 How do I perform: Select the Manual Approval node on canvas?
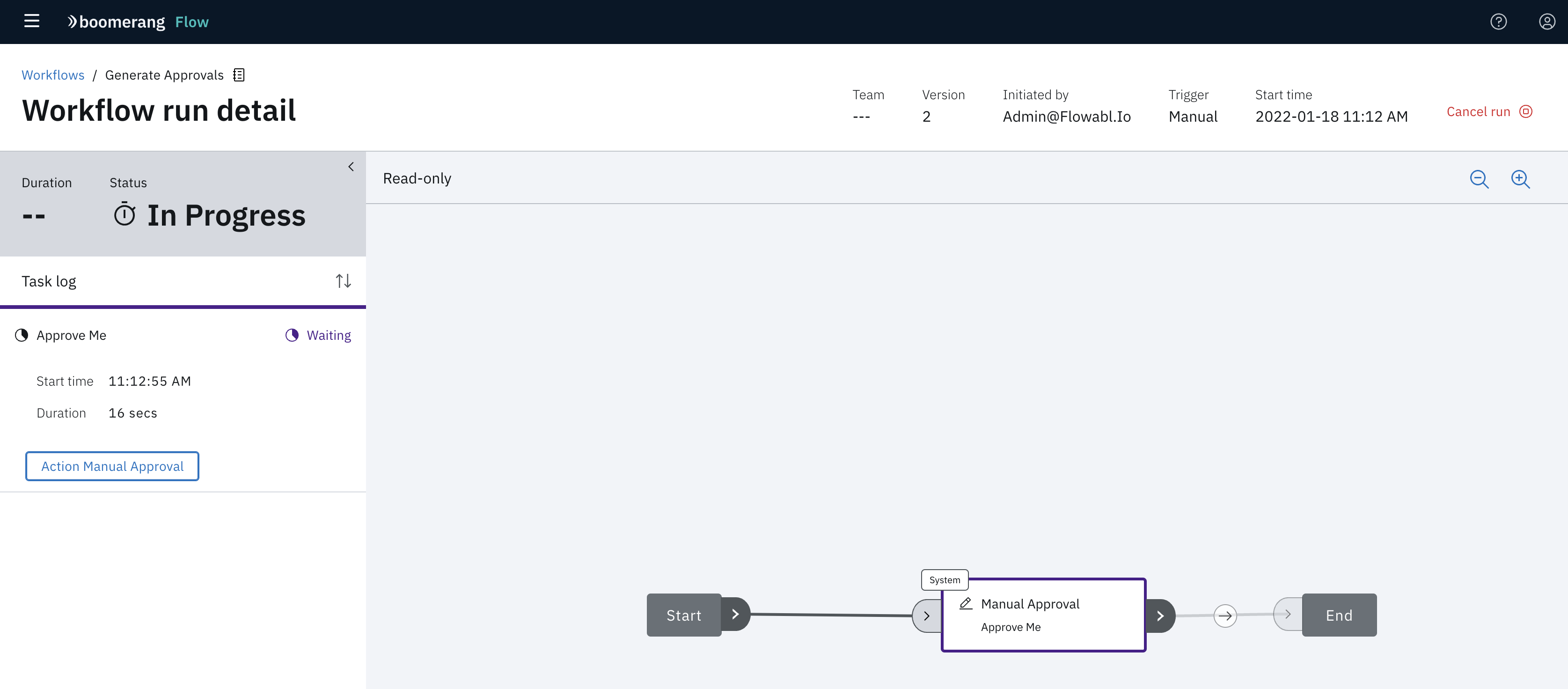click(1043, 614)
